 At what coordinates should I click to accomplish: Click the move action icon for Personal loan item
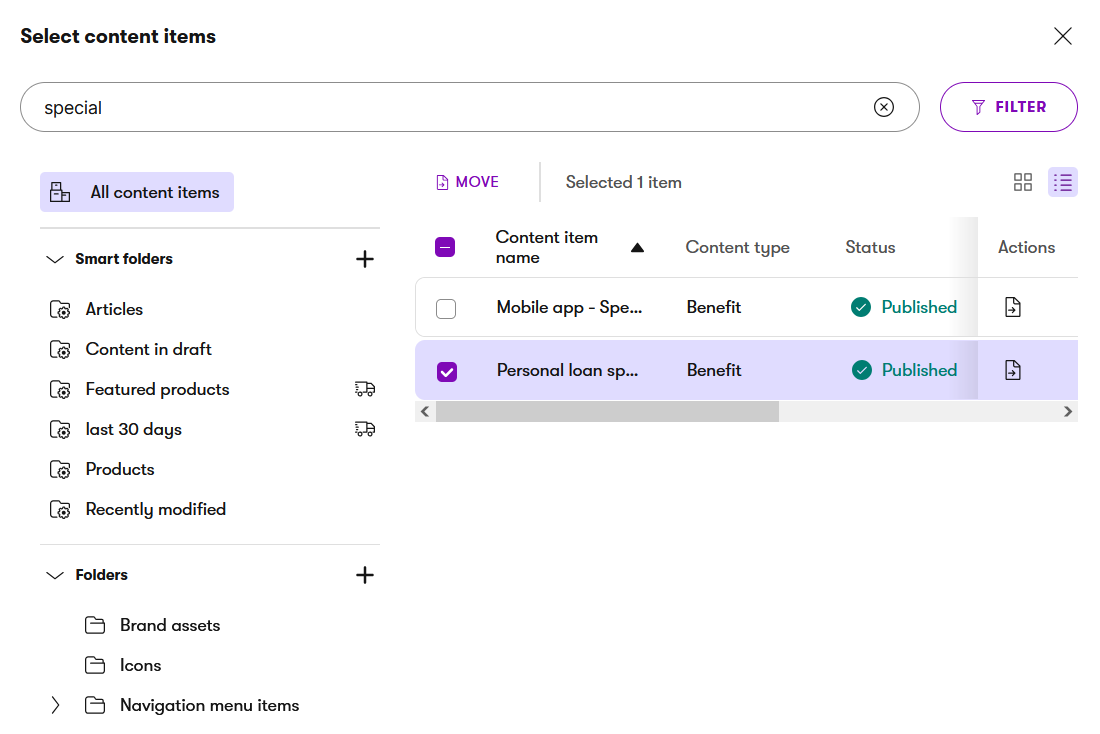1012,370
